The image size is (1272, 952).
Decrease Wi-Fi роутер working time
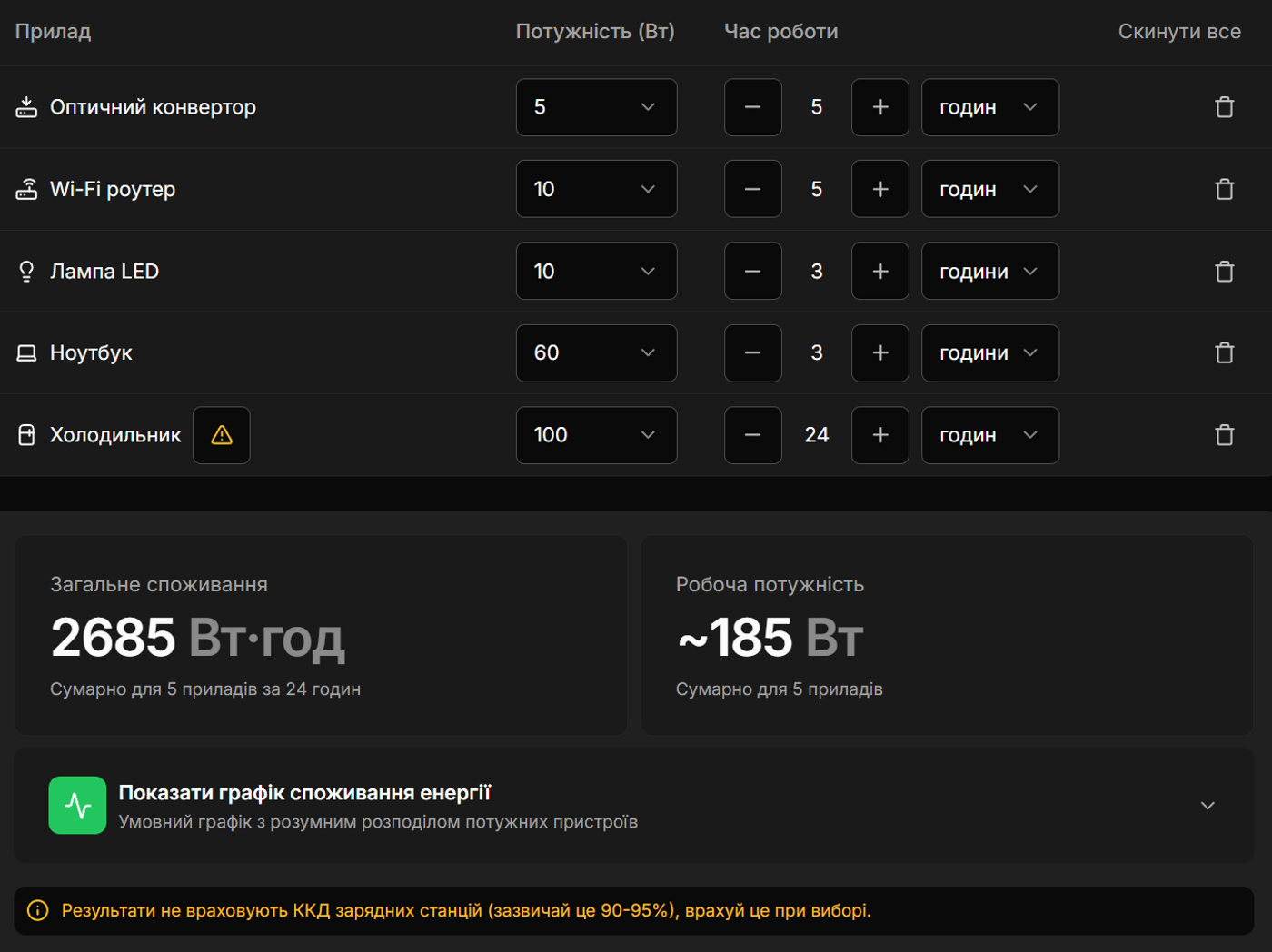tap(752, 189)
